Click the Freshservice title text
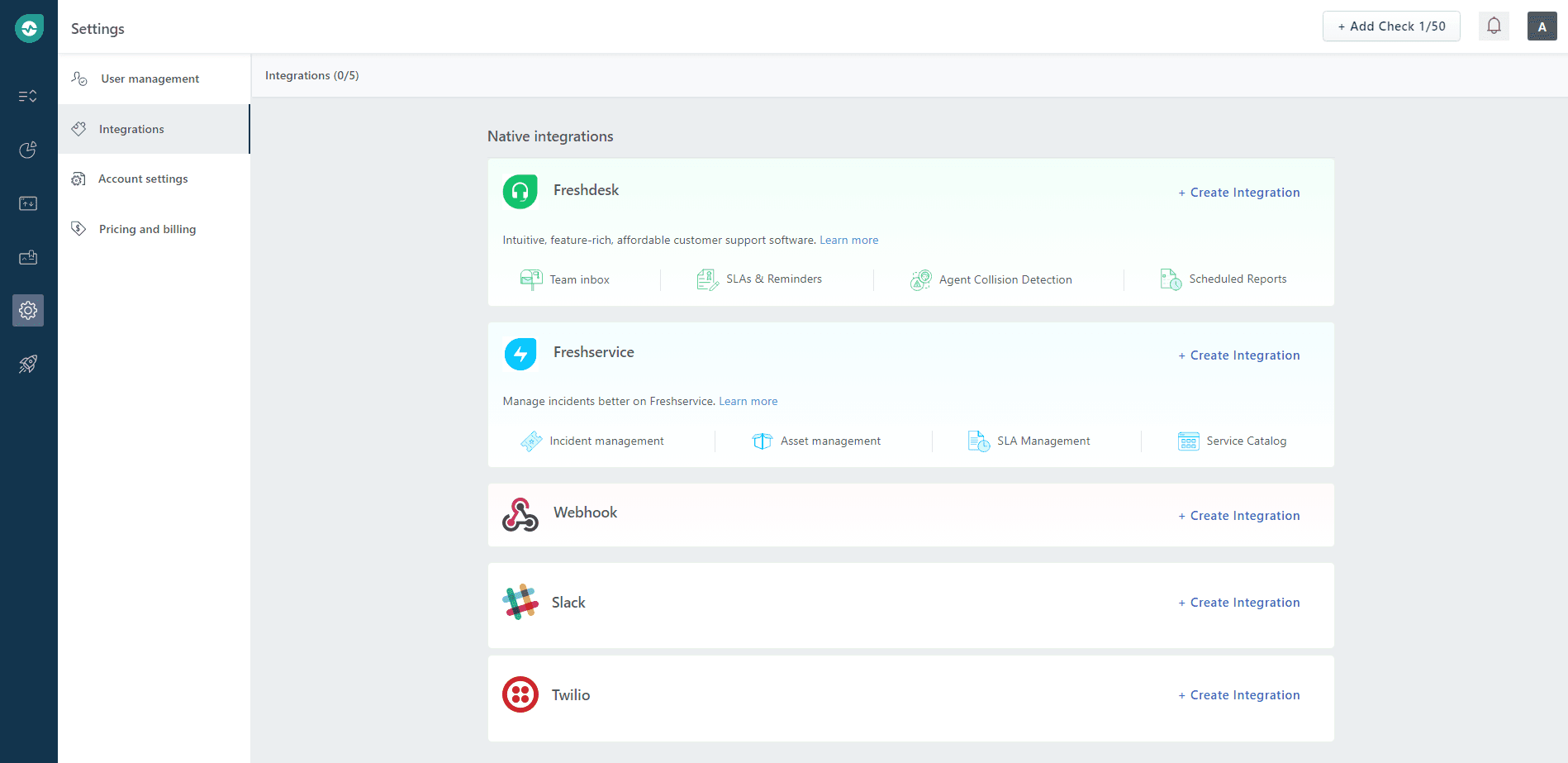 point(594,352)
